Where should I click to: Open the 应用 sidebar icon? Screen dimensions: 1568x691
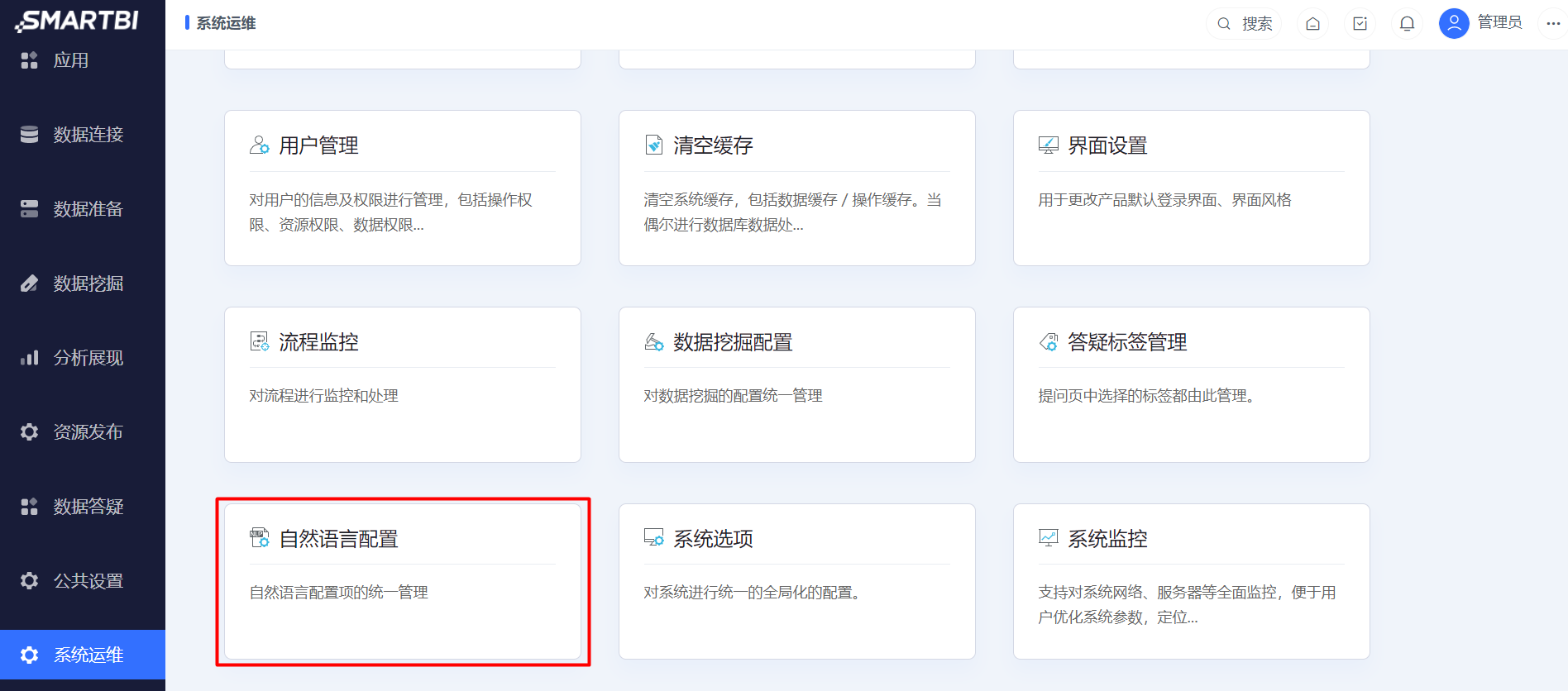pyautogui.click(x=30, y=60)
